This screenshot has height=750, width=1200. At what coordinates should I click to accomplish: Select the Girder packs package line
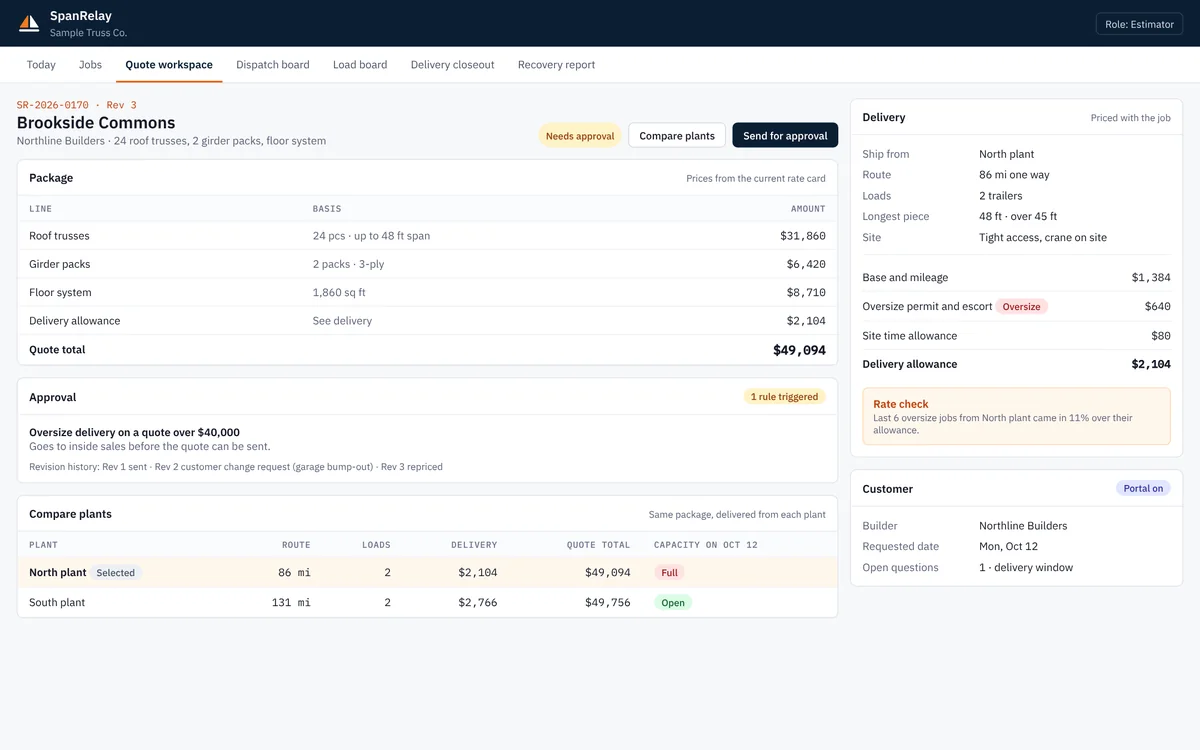(x=427, y=264)
